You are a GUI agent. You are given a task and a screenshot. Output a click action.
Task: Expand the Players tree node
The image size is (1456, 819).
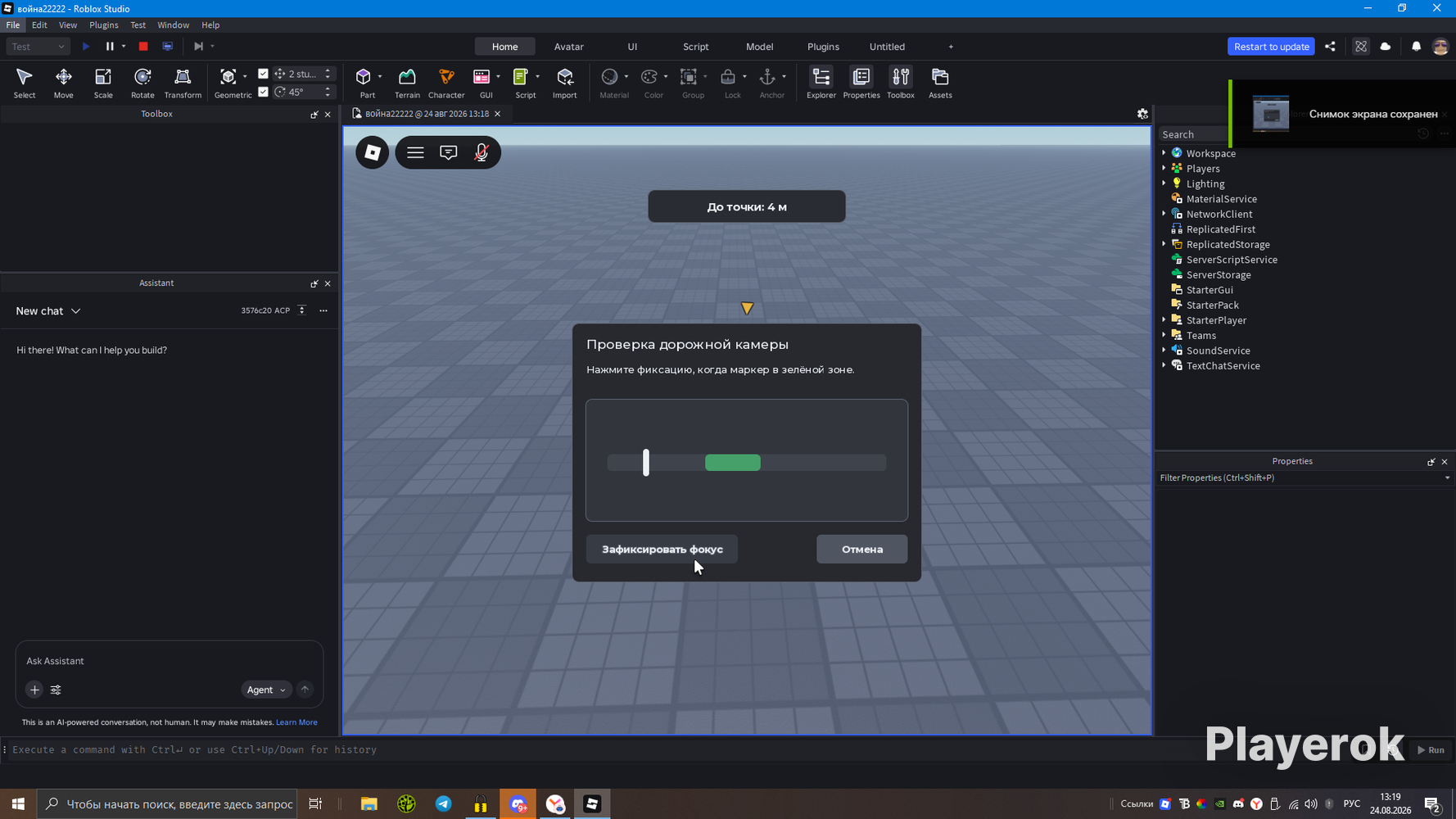(1164, 168)
